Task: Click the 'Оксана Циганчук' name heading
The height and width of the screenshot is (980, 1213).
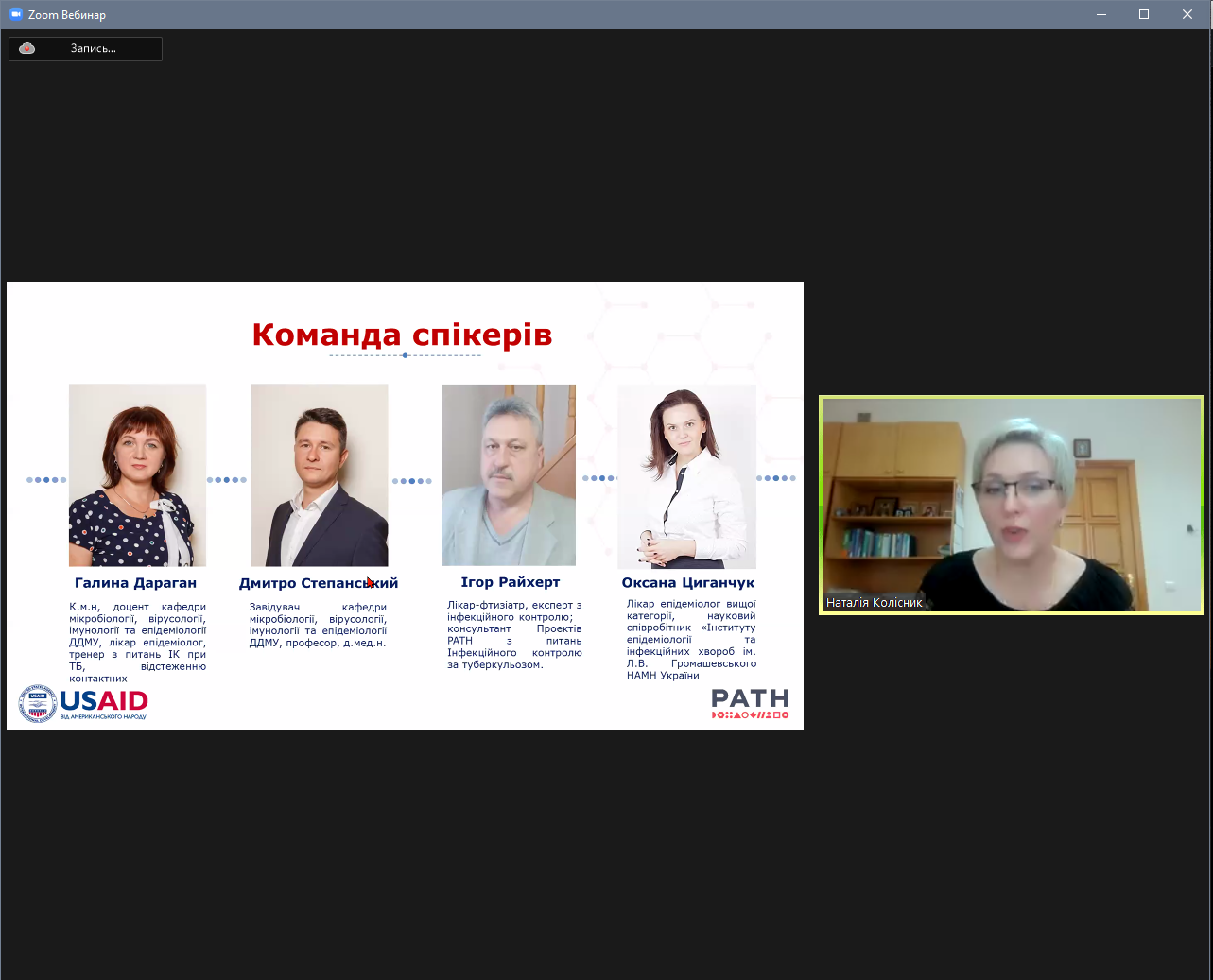Action: pos(688,583)
